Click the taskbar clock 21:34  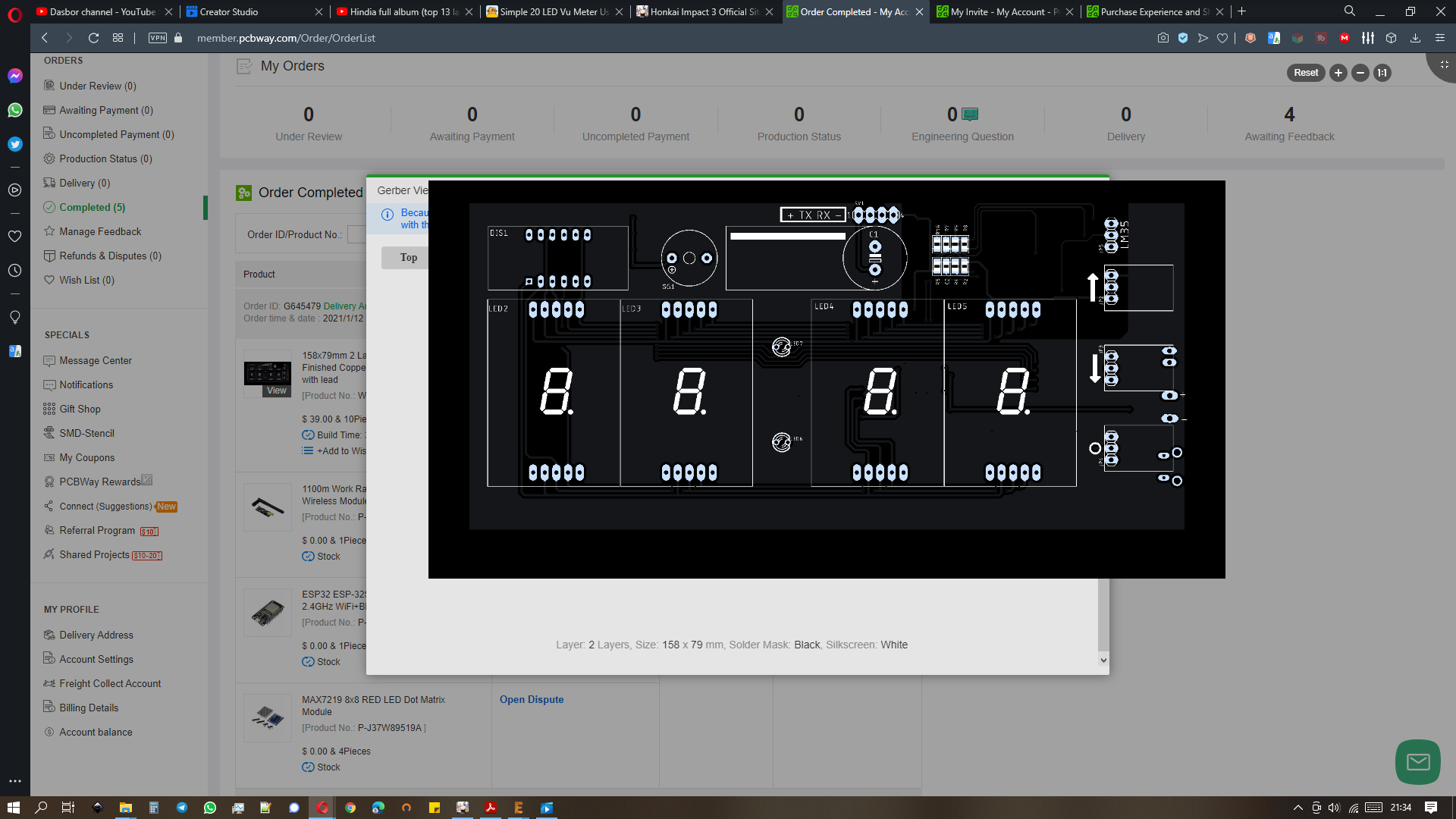(1401, 808)
